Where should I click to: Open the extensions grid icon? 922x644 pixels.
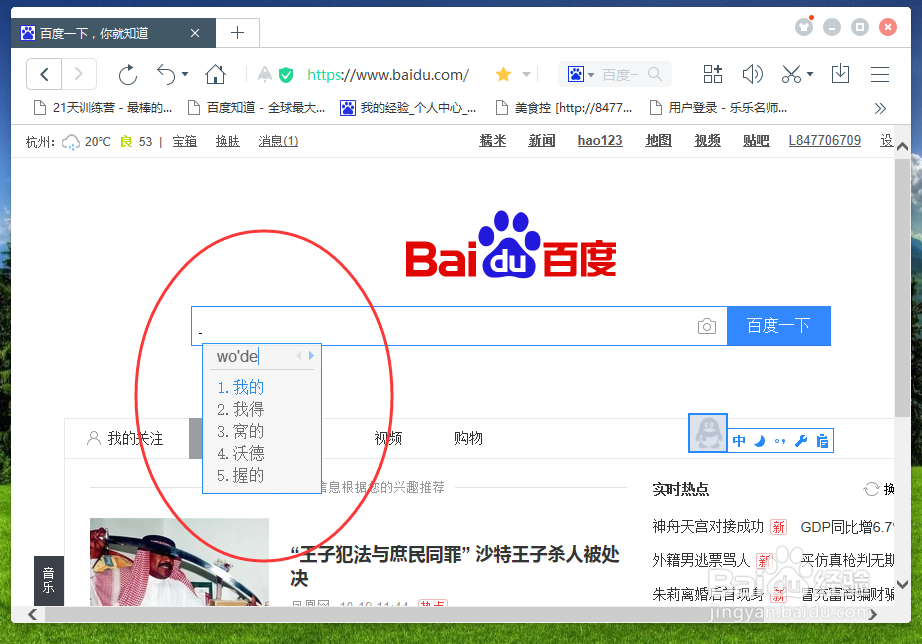click(713, 74)
